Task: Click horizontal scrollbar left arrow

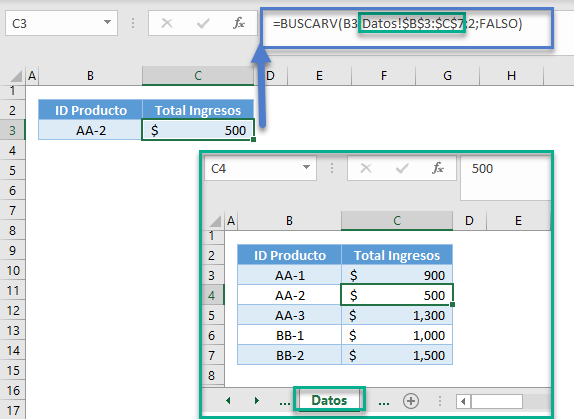Action: pos(463,401)
